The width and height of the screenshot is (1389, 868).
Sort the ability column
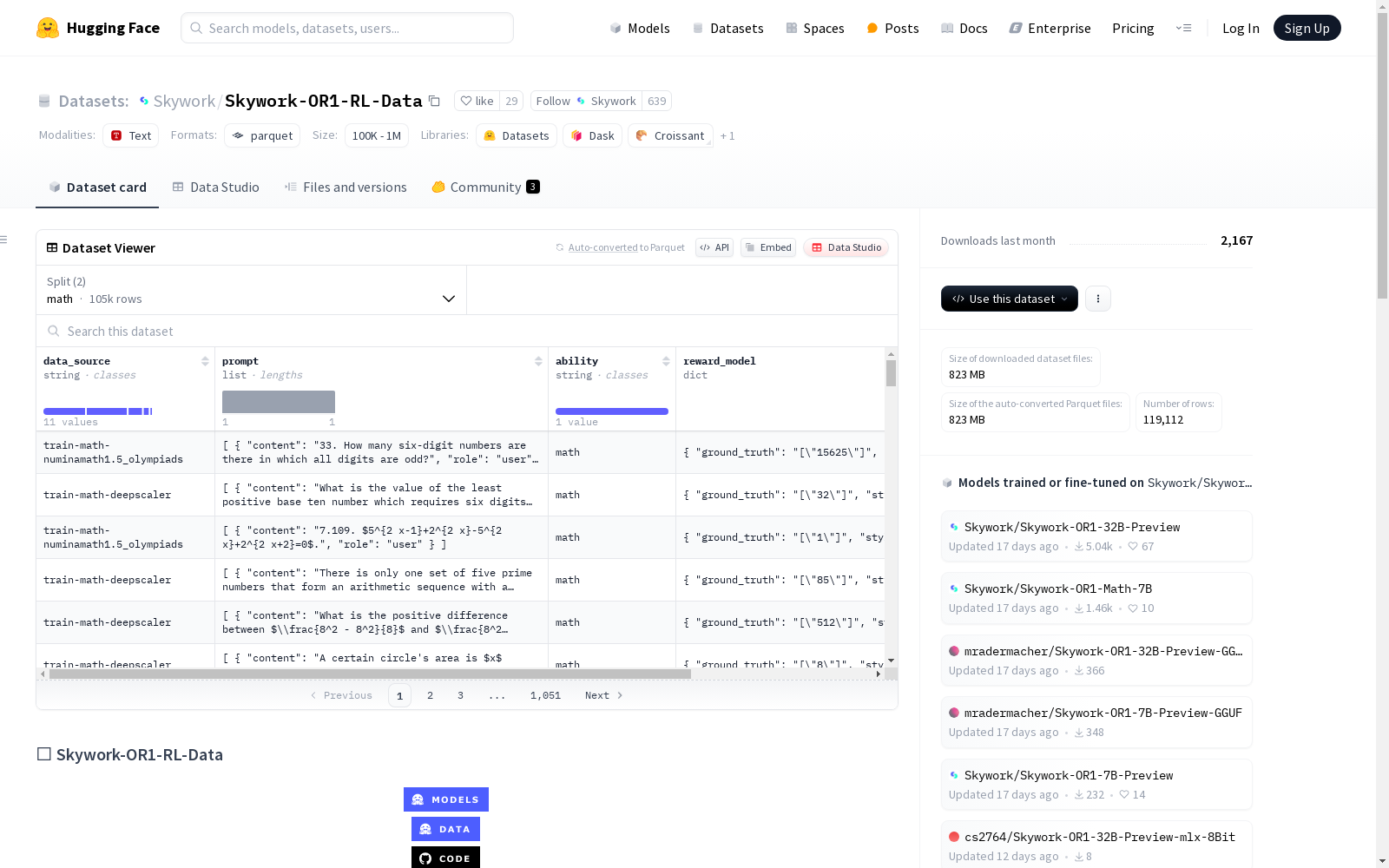coord(666,361)
